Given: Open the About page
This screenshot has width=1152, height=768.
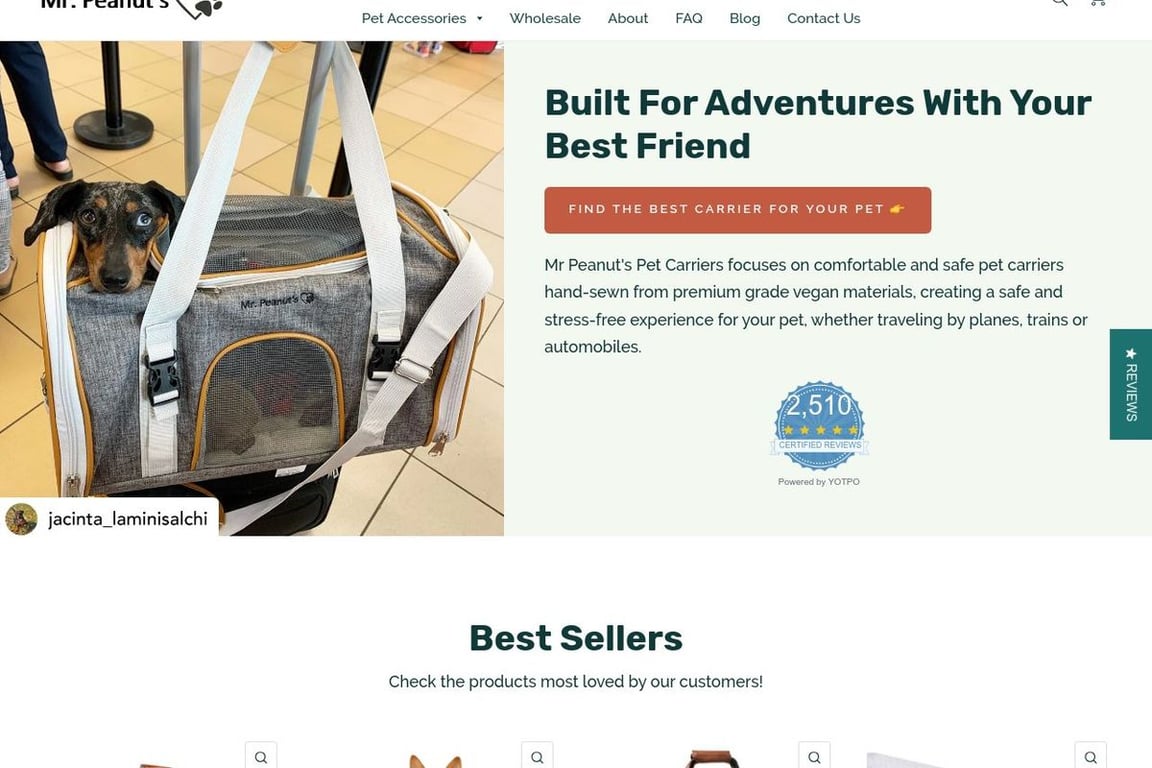Looking at the screenshot, I should [x=627, y=18].
